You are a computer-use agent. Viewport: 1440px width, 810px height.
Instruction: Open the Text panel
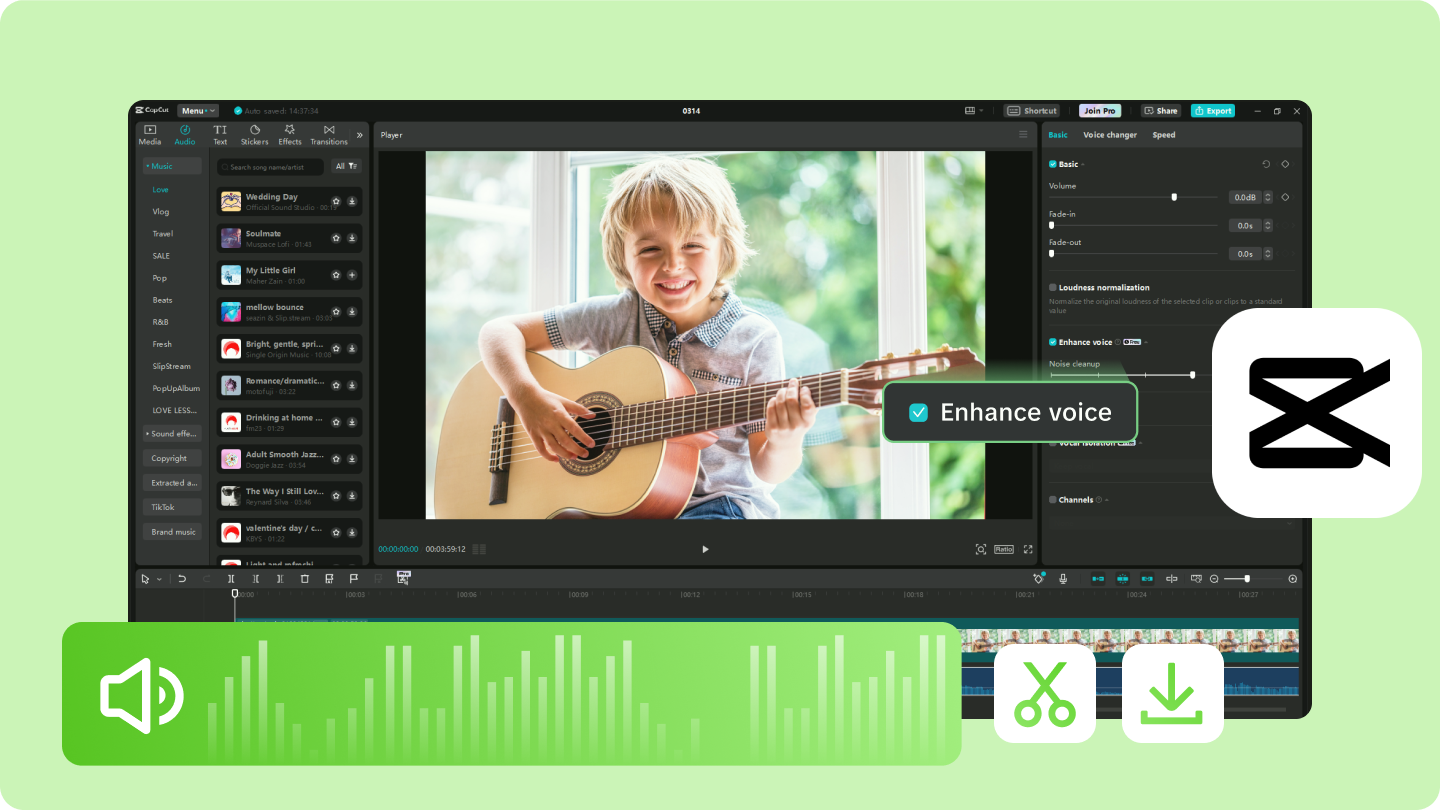(219, 135)
